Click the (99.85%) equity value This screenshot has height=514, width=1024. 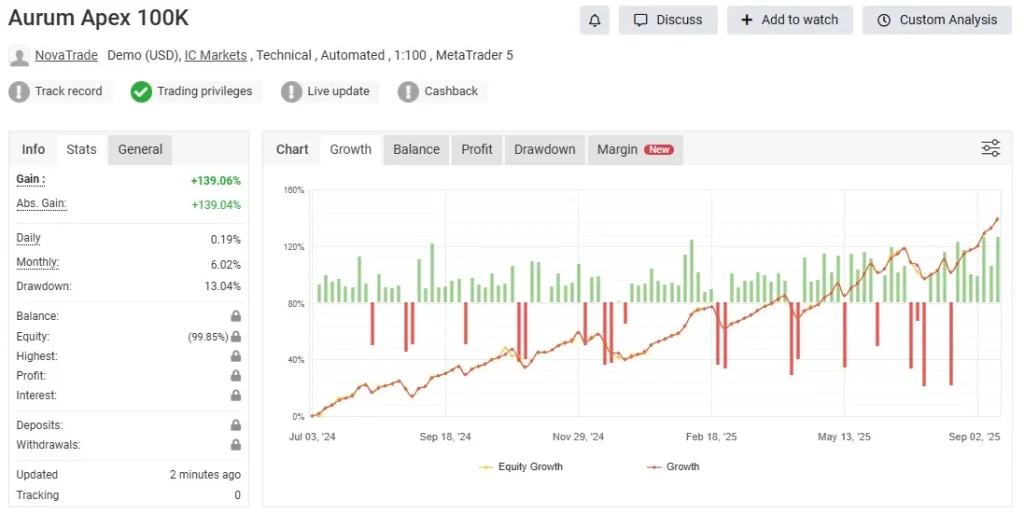click(x=208, y=337)
